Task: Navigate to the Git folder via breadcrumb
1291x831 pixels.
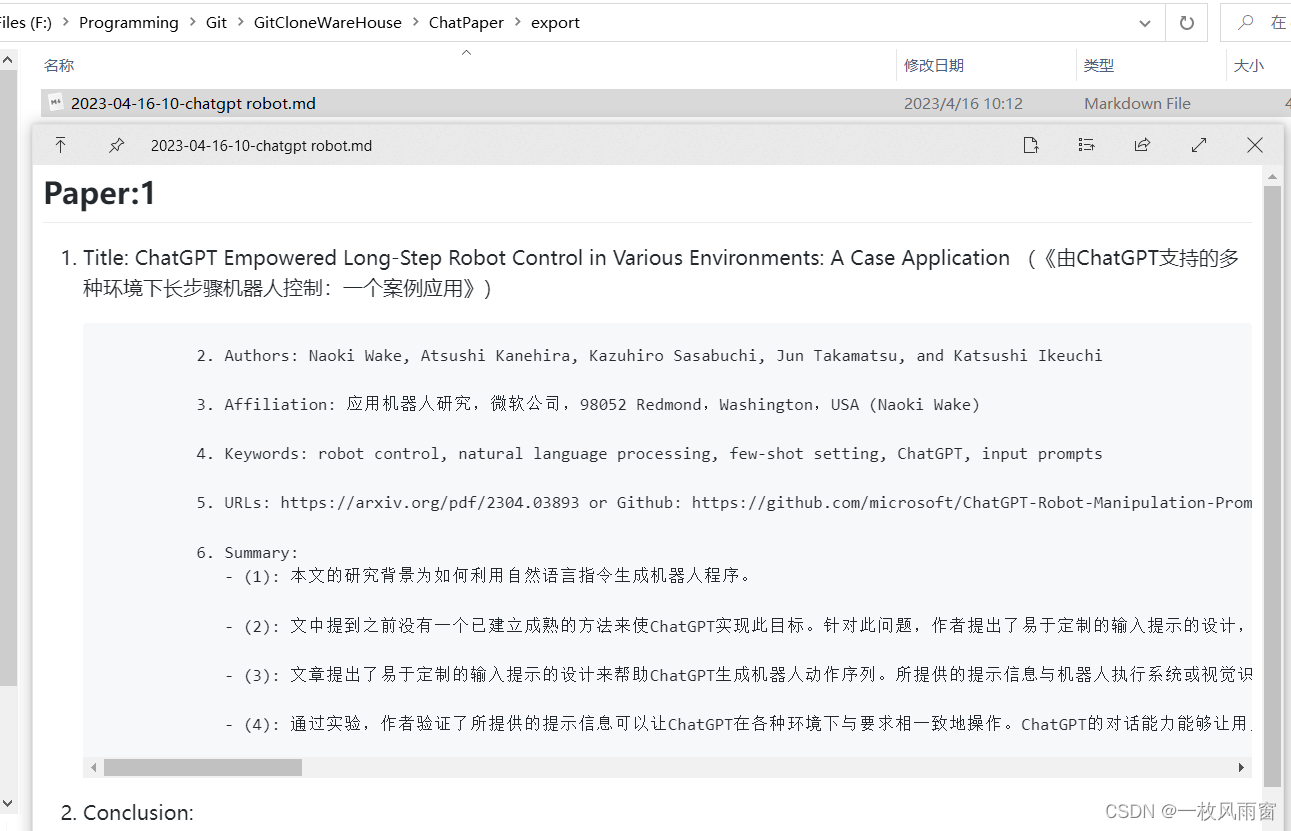Action: (216, 22)
